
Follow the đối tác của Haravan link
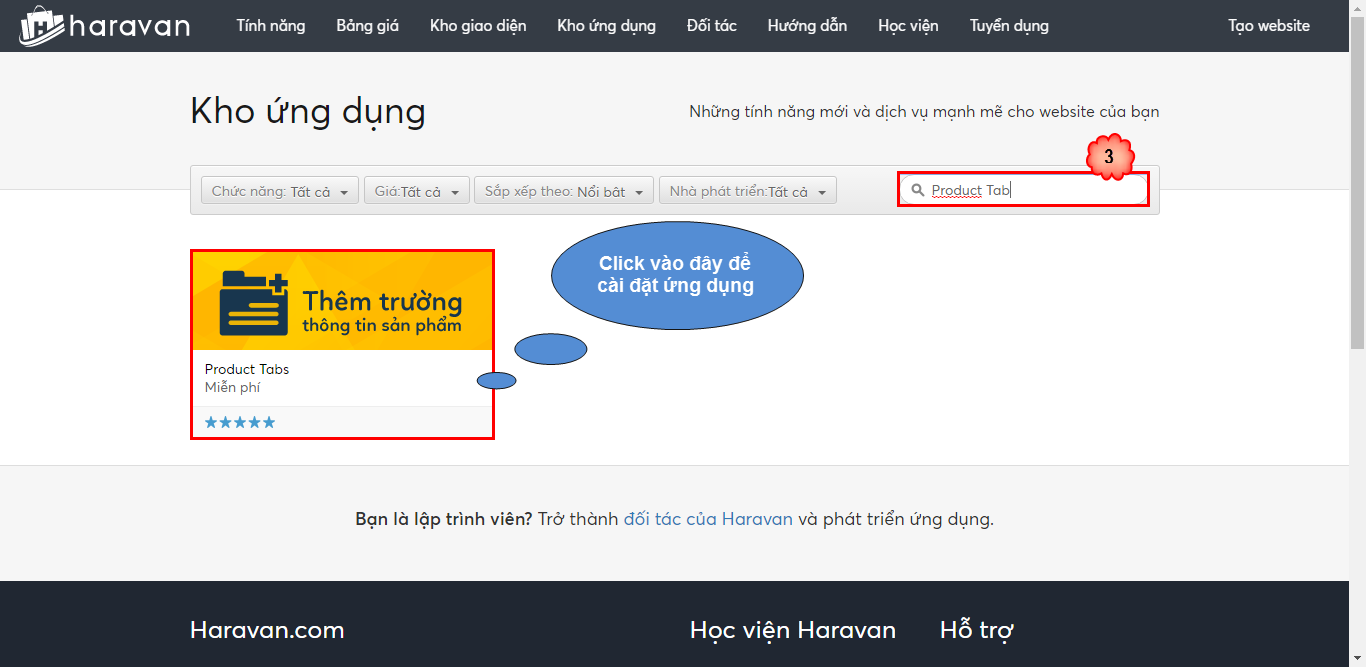point(708,519)
